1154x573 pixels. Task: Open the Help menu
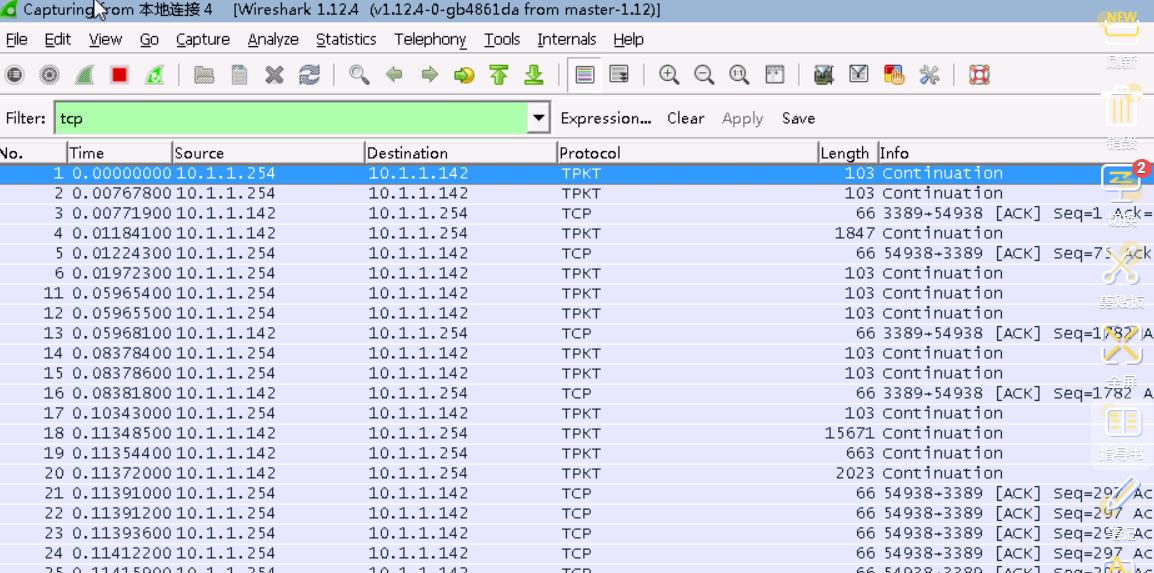(x=629, y=40)
